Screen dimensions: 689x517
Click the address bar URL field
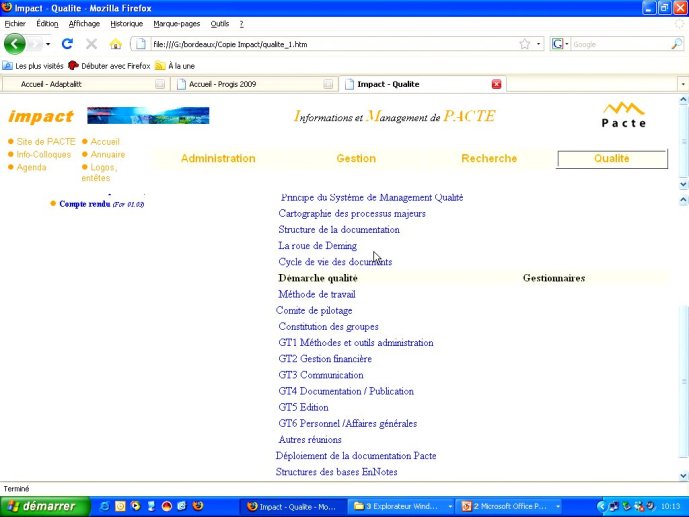333,44
